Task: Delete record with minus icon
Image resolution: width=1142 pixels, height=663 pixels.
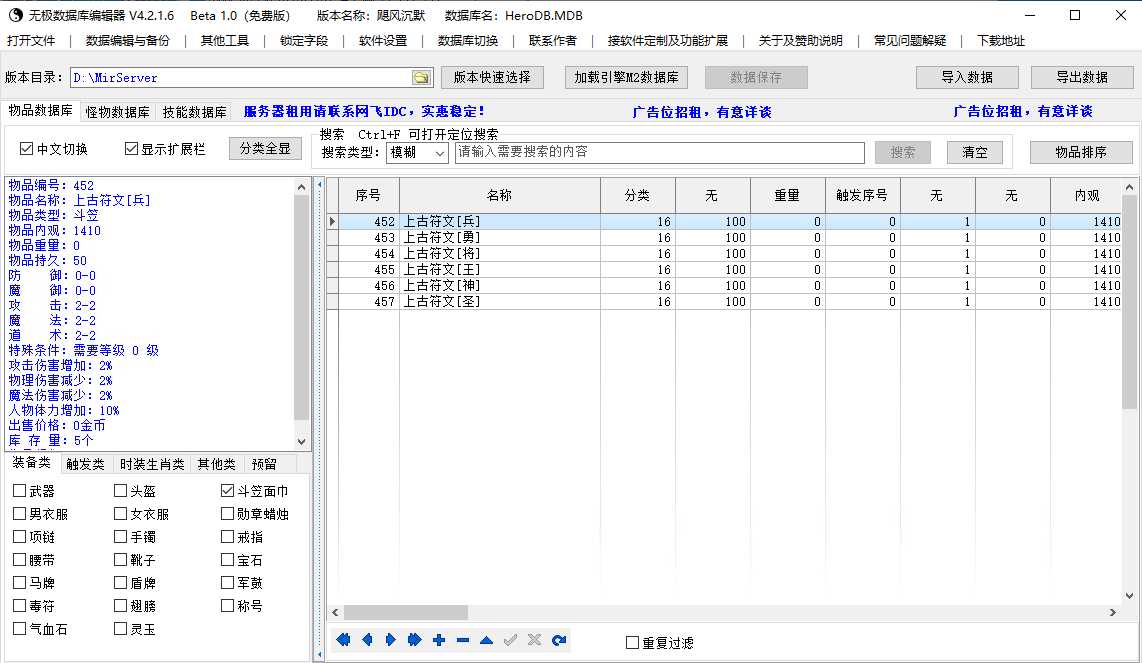Action: click(462, 640)
